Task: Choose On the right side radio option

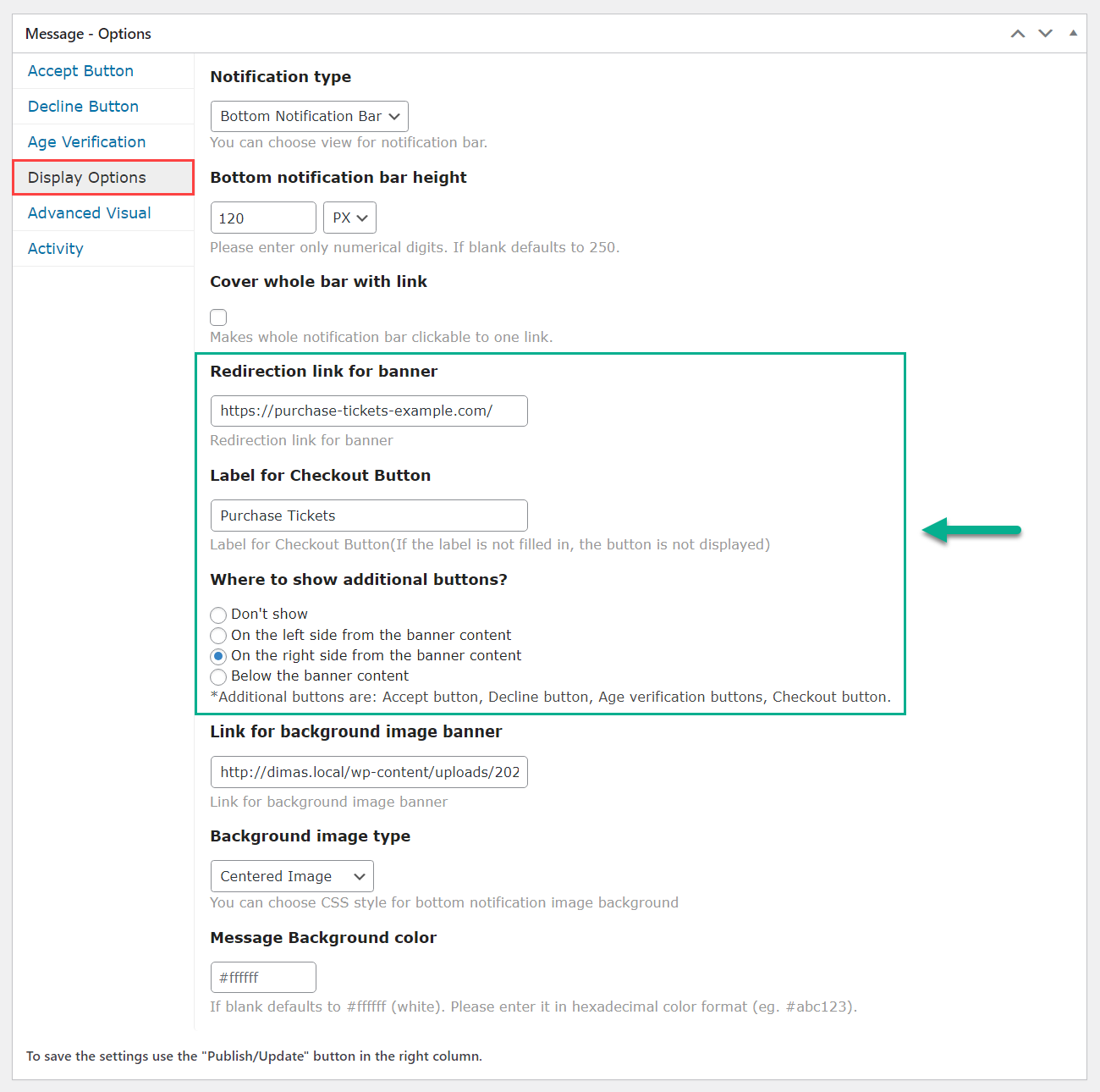Action: 218,656
